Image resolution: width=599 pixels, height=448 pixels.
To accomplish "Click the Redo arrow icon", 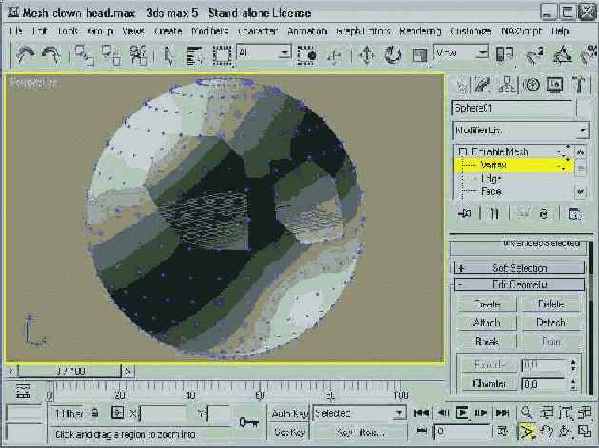I will (51, 55).
